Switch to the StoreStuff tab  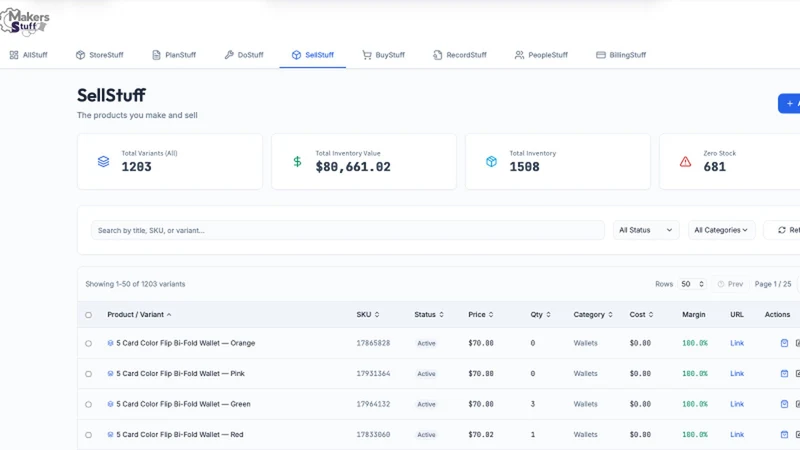point(99,55)
